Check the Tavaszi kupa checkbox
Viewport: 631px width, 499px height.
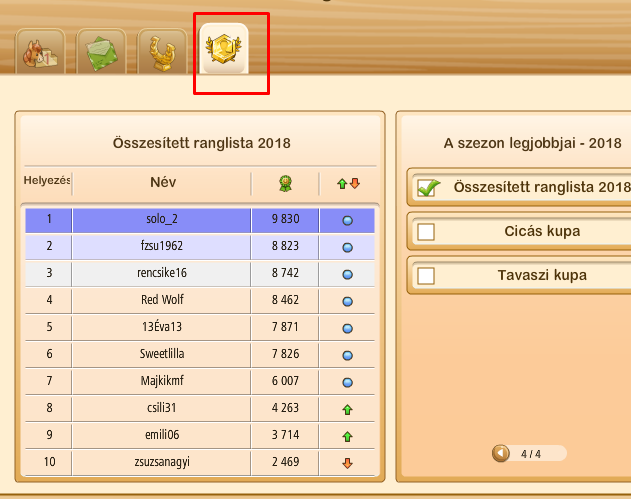tap(426, 276)
